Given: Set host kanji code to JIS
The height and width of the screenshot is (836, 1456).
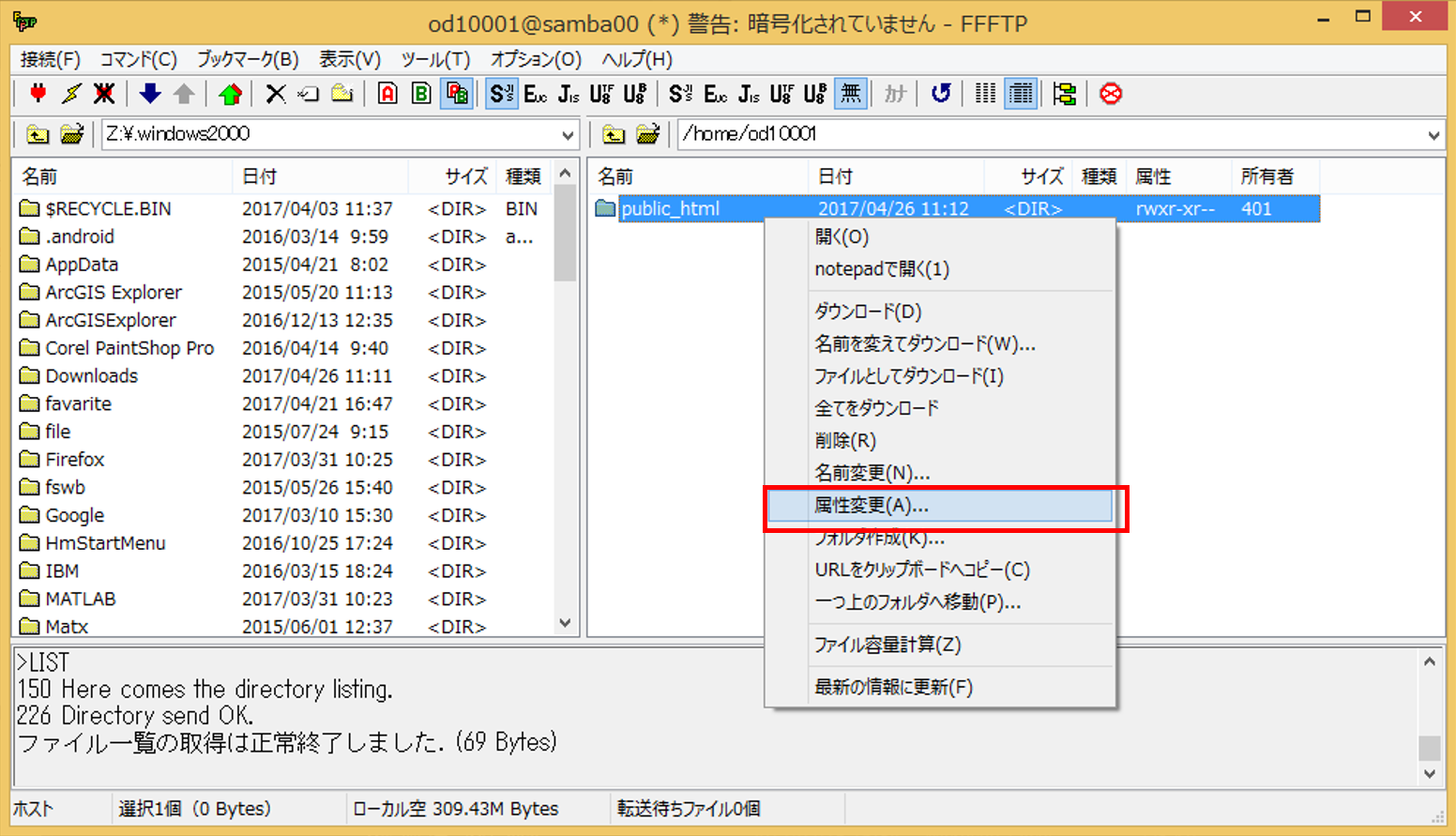Looking at the screenshot, I should (x=749, y=94).
